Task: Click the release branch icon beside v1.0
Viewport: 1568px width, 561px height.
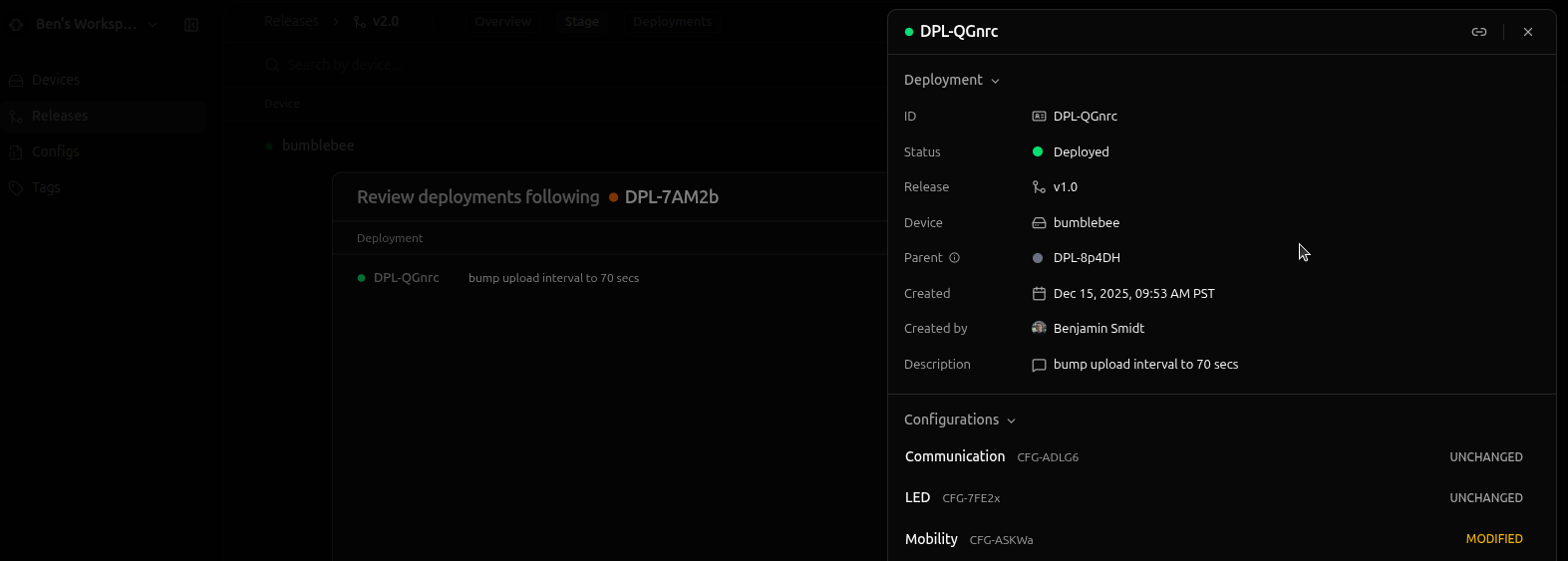Action: 1039,187
